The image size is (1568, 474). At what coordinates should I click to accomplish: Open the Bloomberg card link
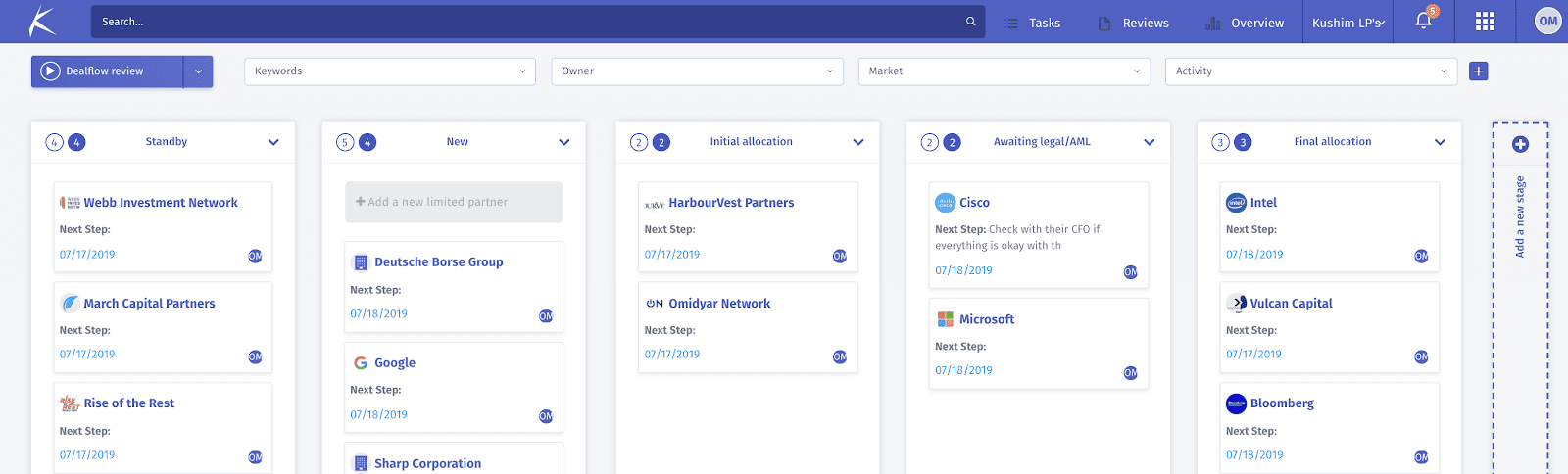coord(1282,403)
